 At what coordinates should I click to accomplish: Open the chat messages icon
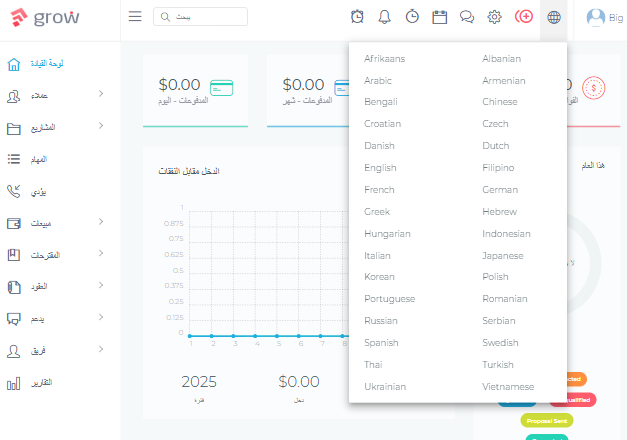click(467, 17)
